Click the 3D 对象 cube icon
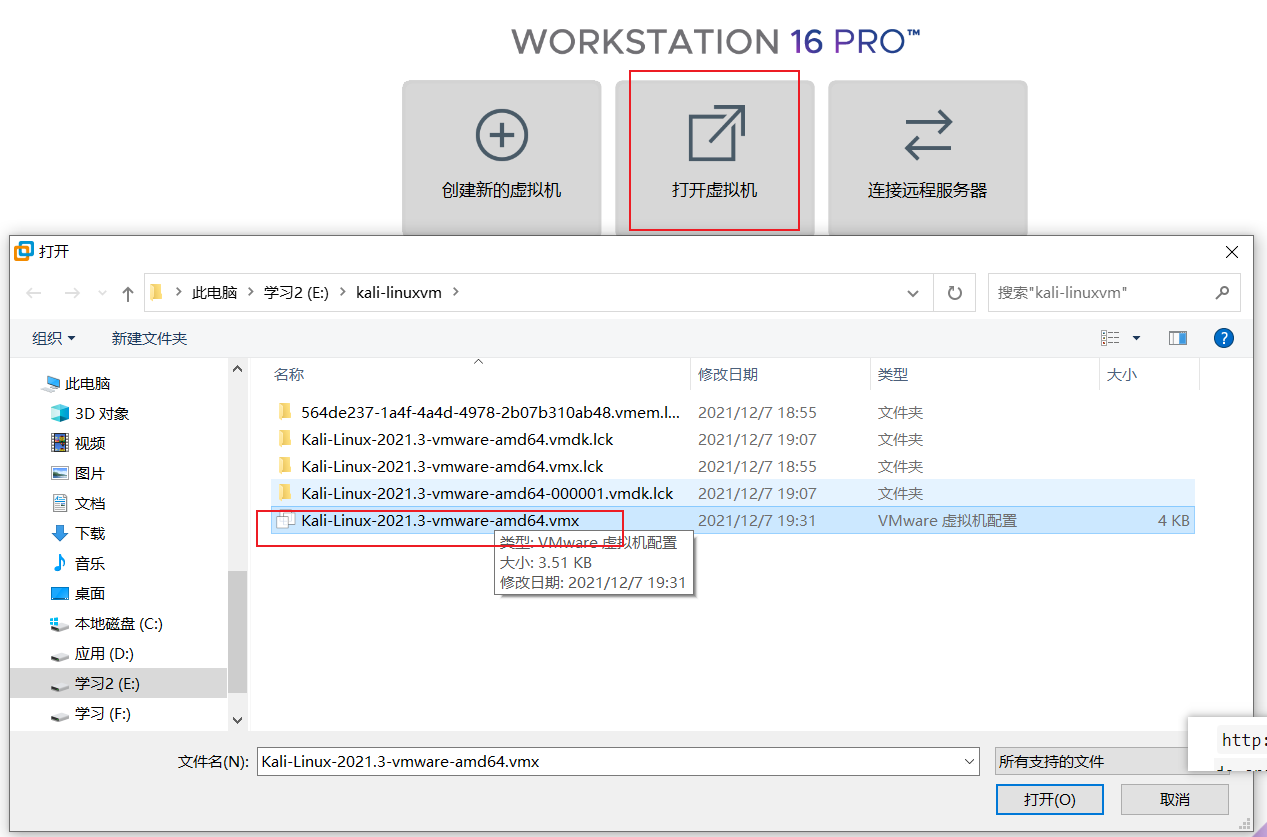The height and width of the screenshot is (837, 1267). [60, 413]
